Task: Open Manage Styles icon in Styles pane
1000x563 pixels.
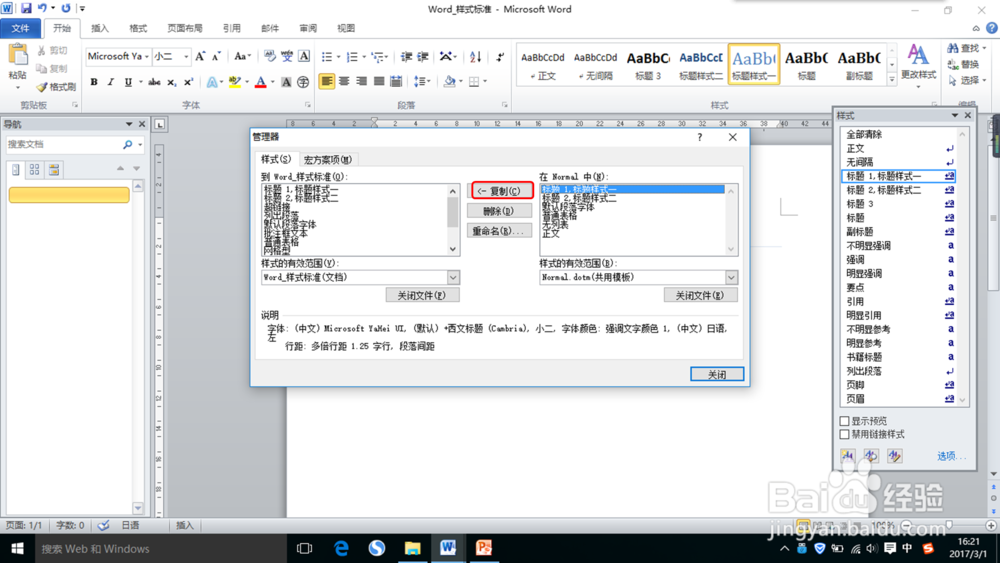Action: point(895,456)
